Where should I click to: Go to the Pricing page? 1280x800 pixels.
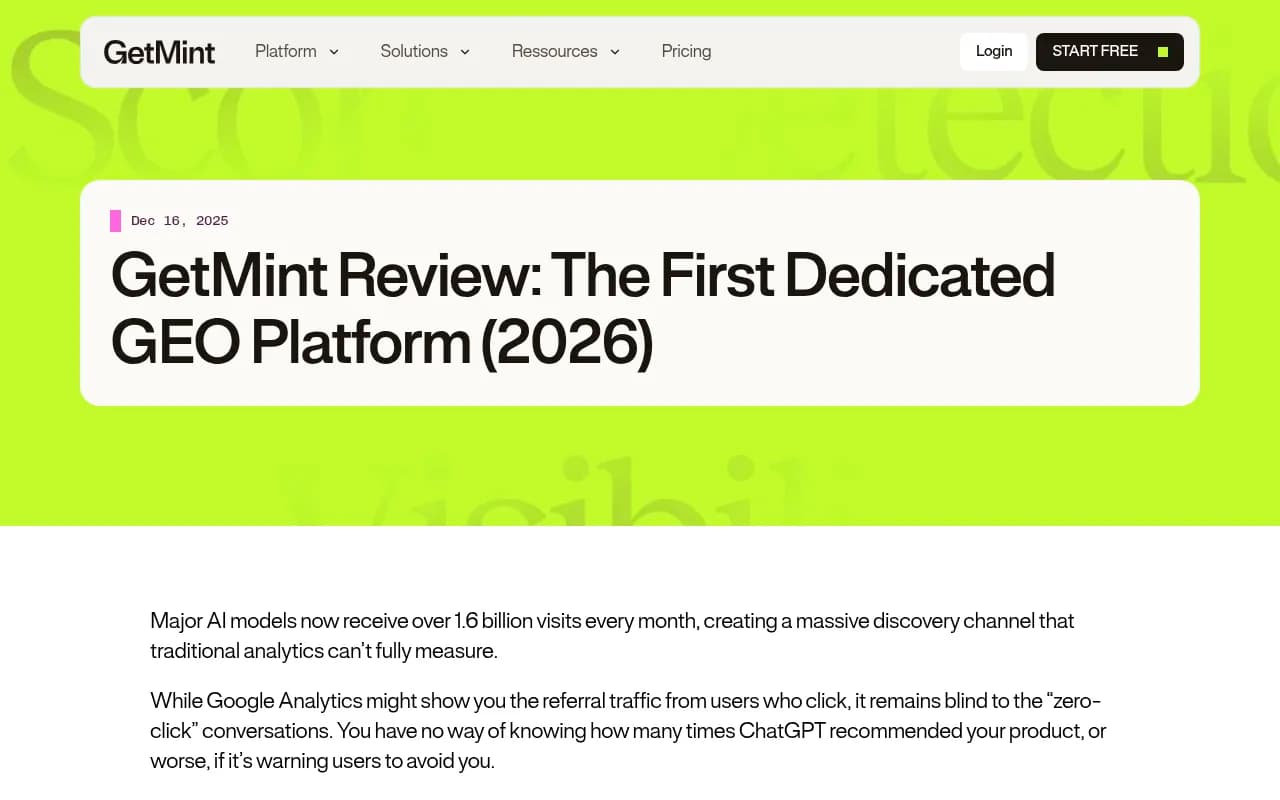pyautogui.click(x=686, y=51)
